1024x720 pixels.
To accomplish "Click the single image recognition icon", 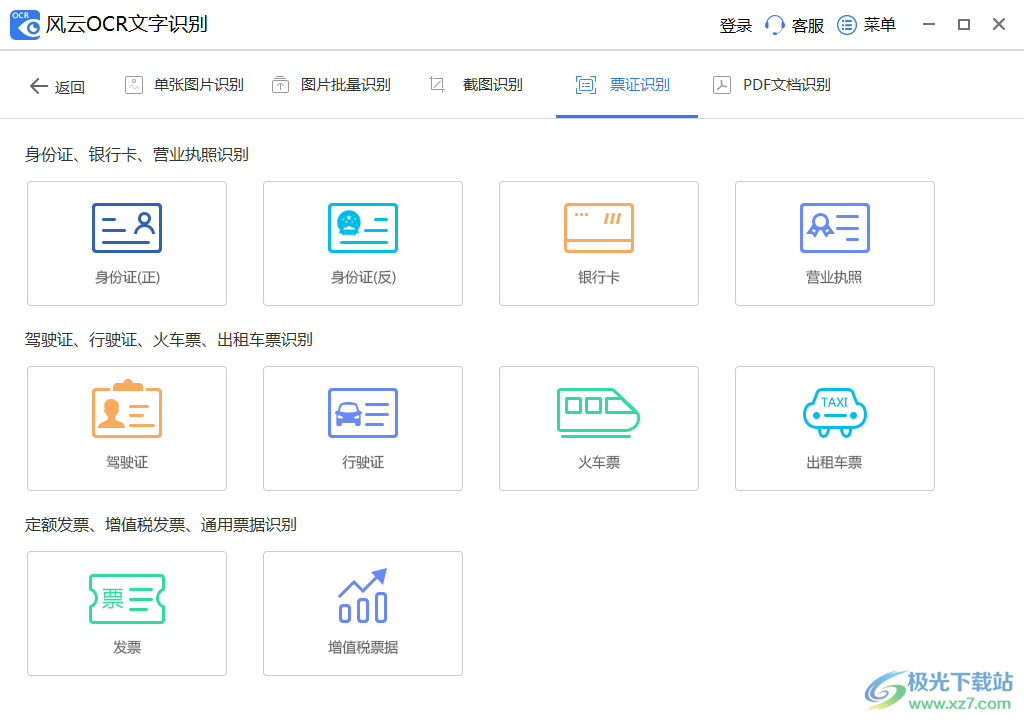I will point(134,85).
